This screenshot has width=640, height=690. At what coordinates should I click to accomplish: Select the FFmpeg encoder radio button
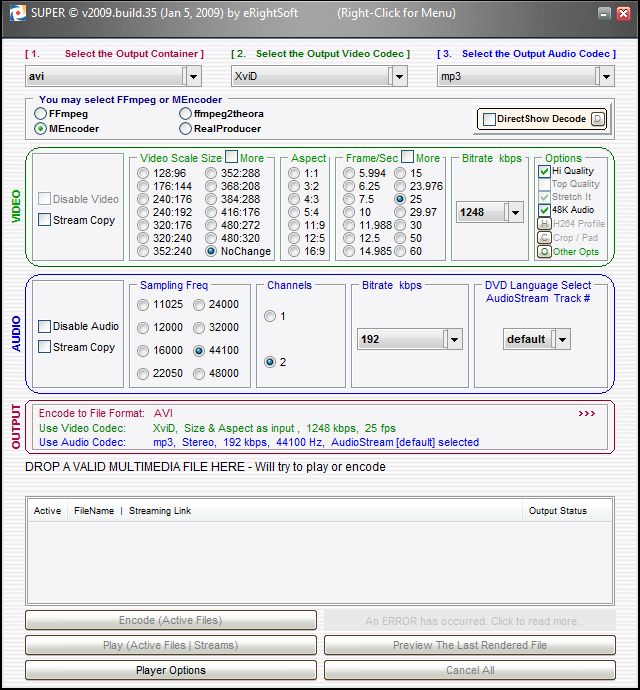[x=40, y=114]
